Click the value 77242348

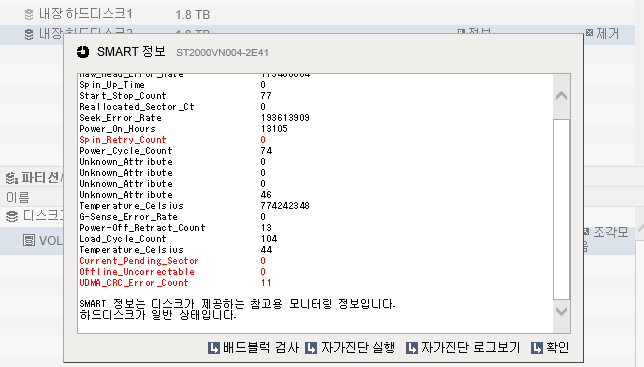tap(285, 206)
